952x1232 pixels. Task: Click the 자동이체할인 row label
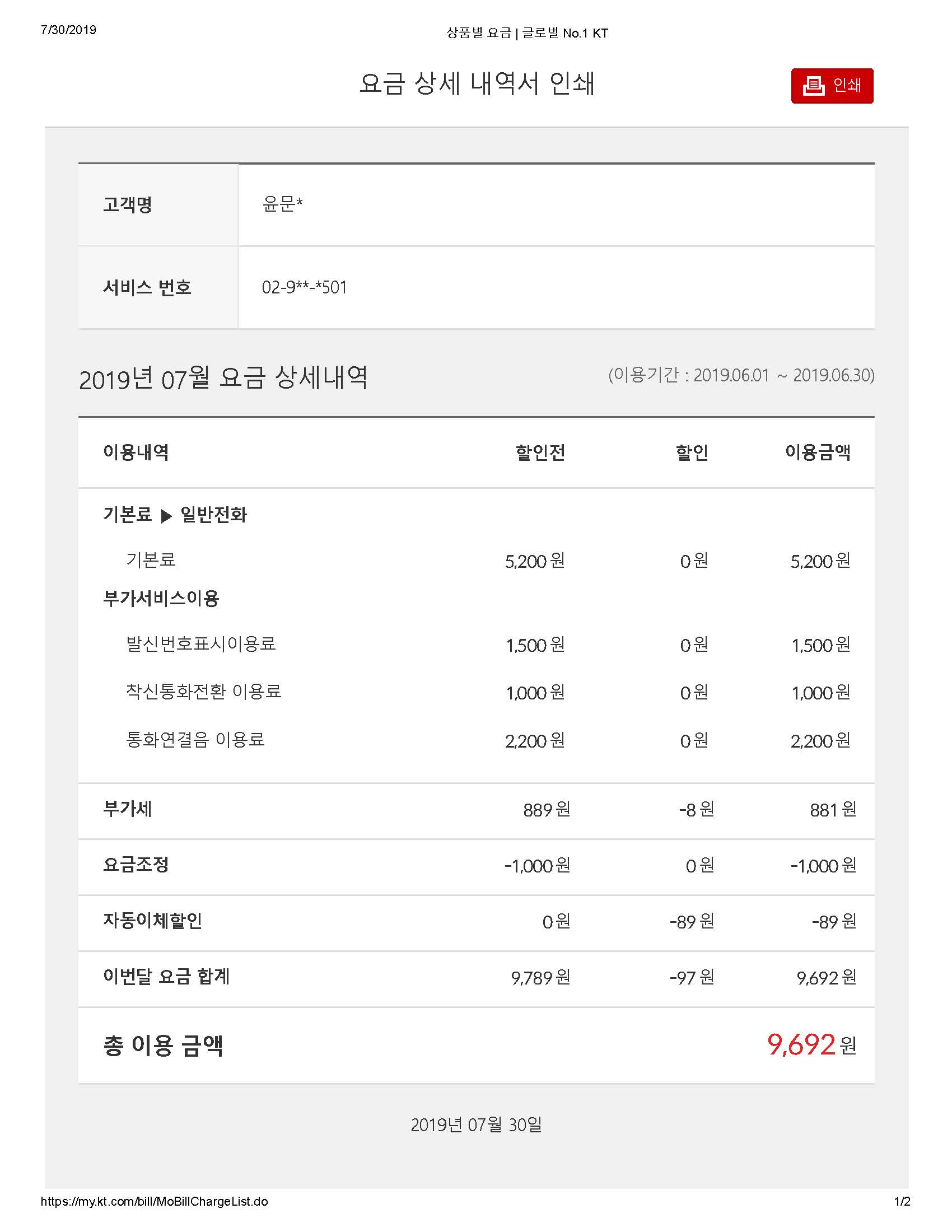click(152, 921)
